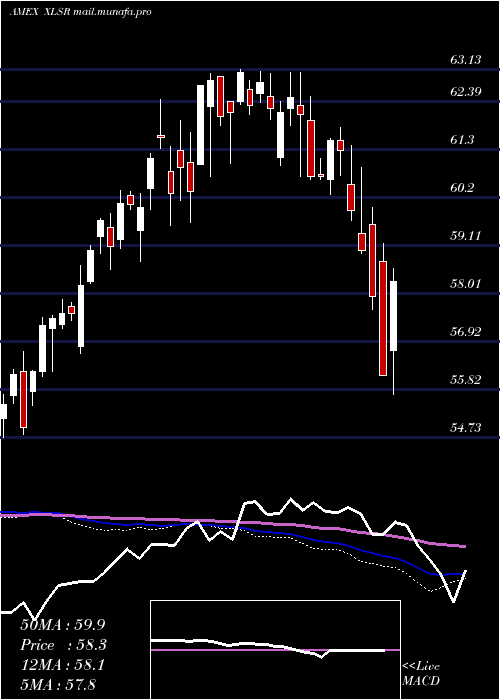Click inside the Live MACD inset chart
The height and width of the screenshot is (700, 500).
pyautogui.click(x=275, y=650)
